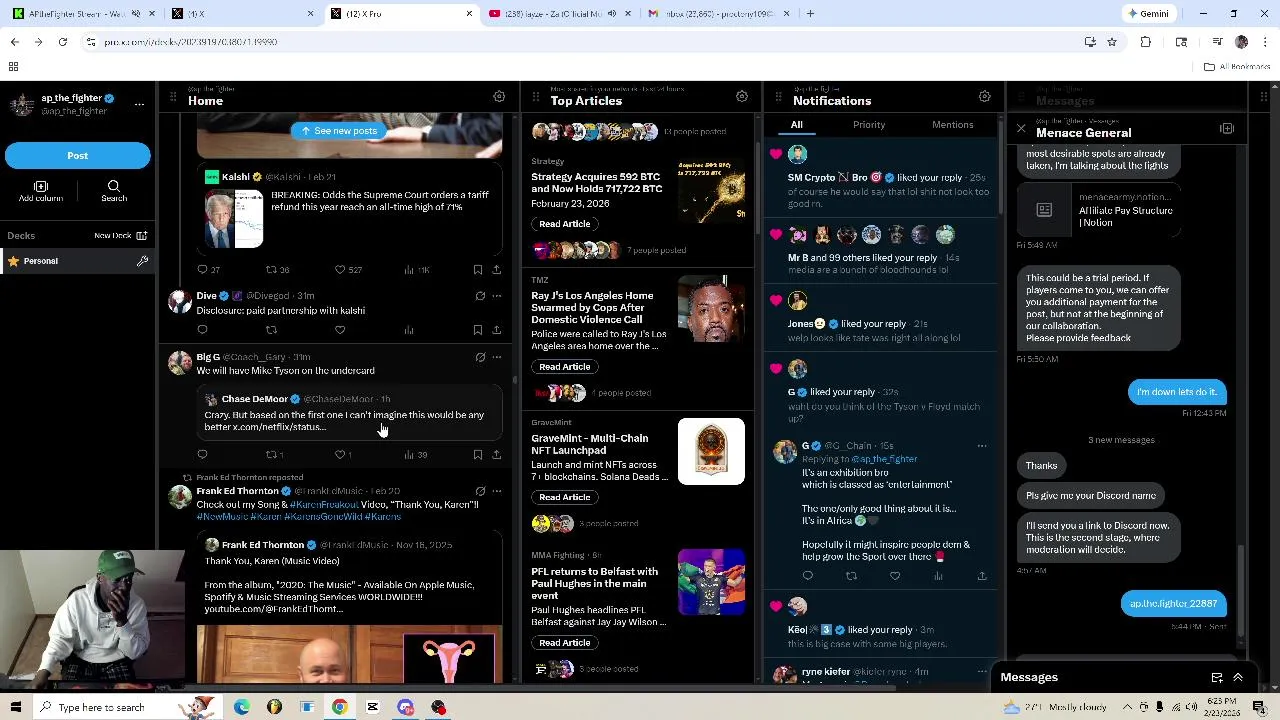1280x720 pixels.
Task: Show hidden system tray icons
Action: pos(1127,707)
